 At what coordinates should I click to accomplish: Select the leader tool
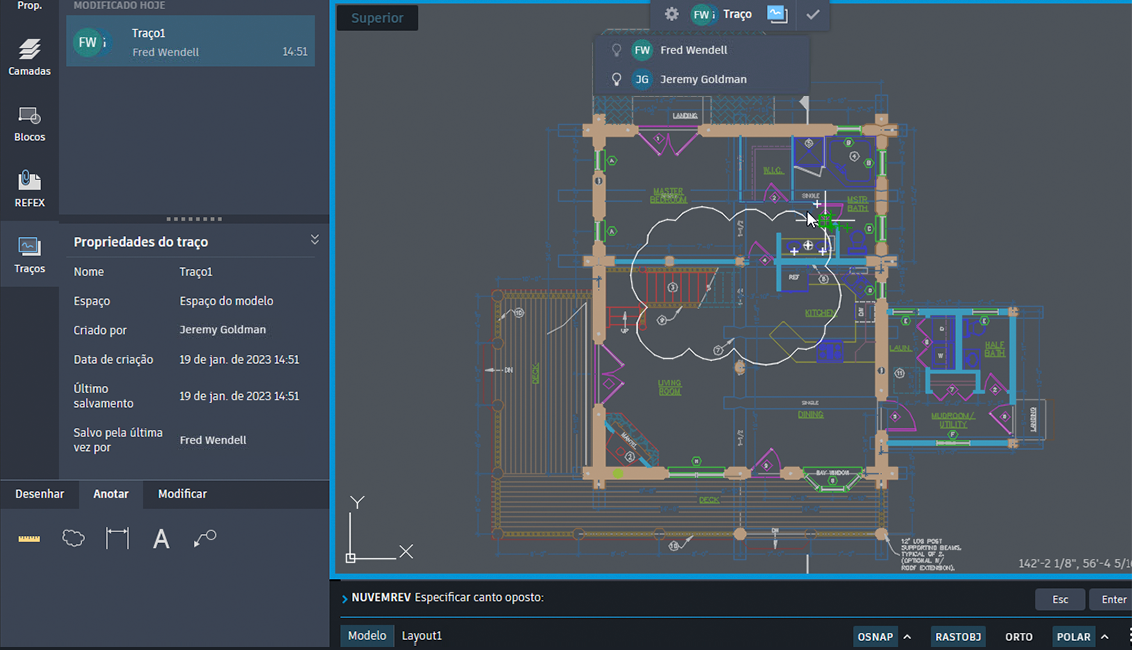coord(205,538)
